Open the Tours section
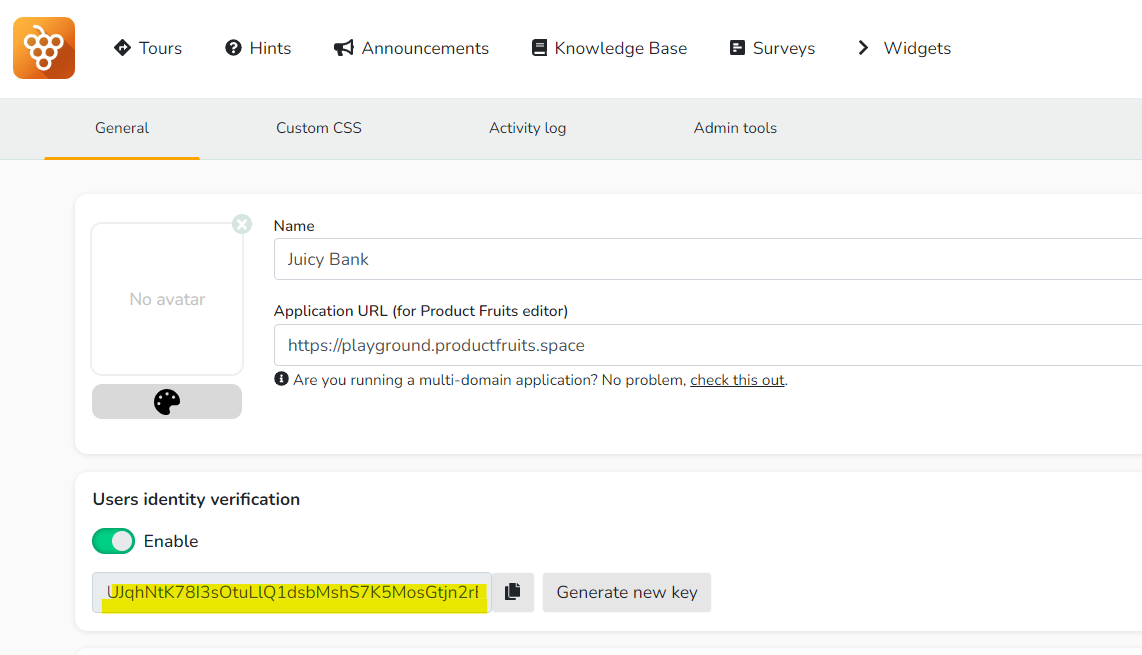The height and width of the screenshot is (655, 1142). coord(148,48)
